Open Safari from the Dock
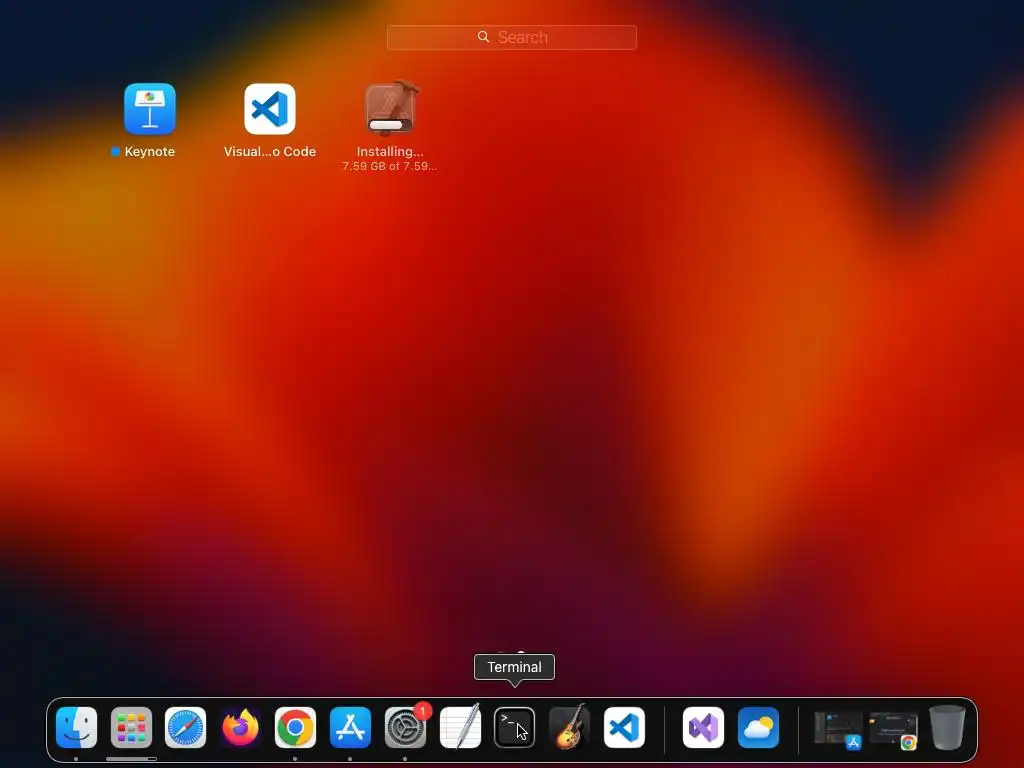 tap(185, 727)
